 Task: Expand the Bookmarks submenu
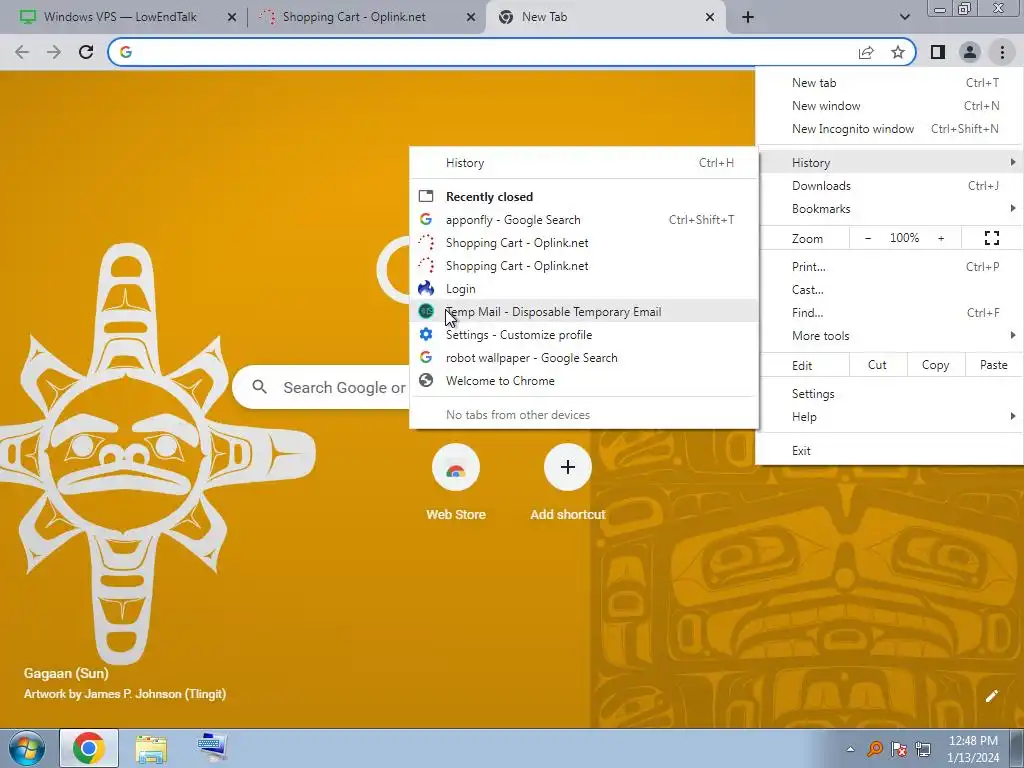tap(889, 208)
